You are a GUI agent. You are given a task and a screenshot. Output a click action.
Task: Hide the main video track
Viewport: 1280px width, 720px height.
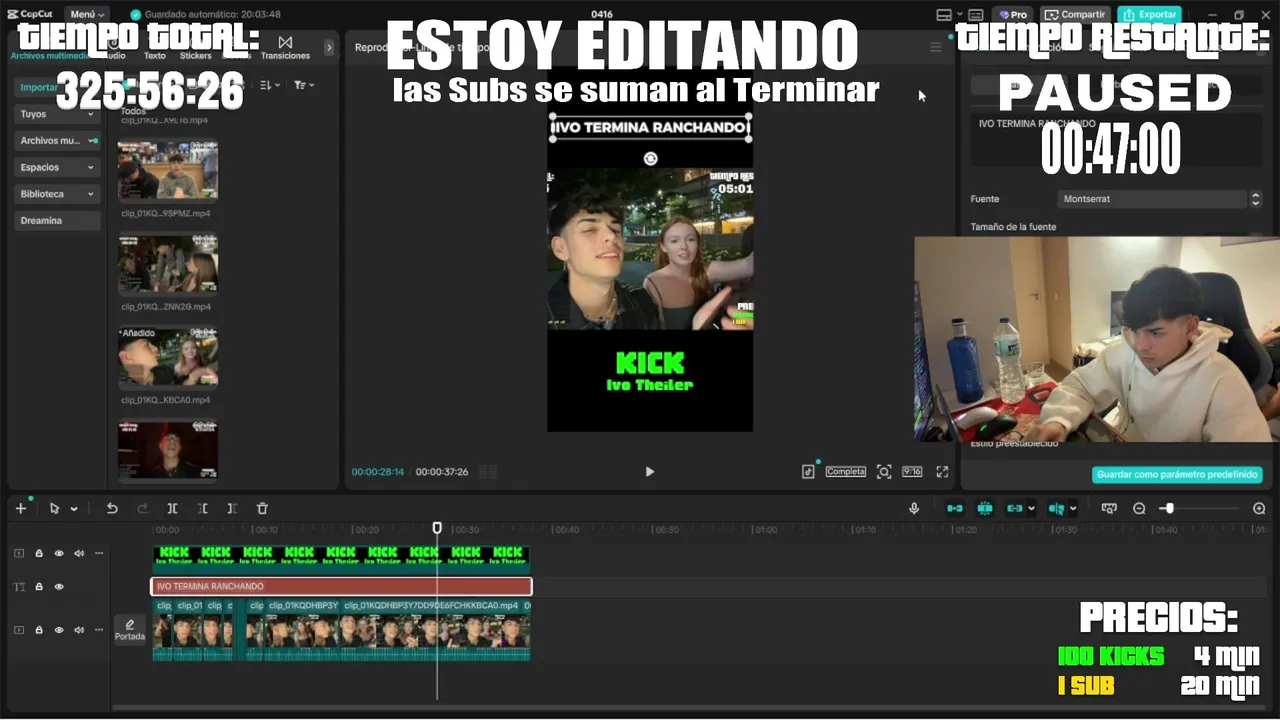[x=59, y=630]
